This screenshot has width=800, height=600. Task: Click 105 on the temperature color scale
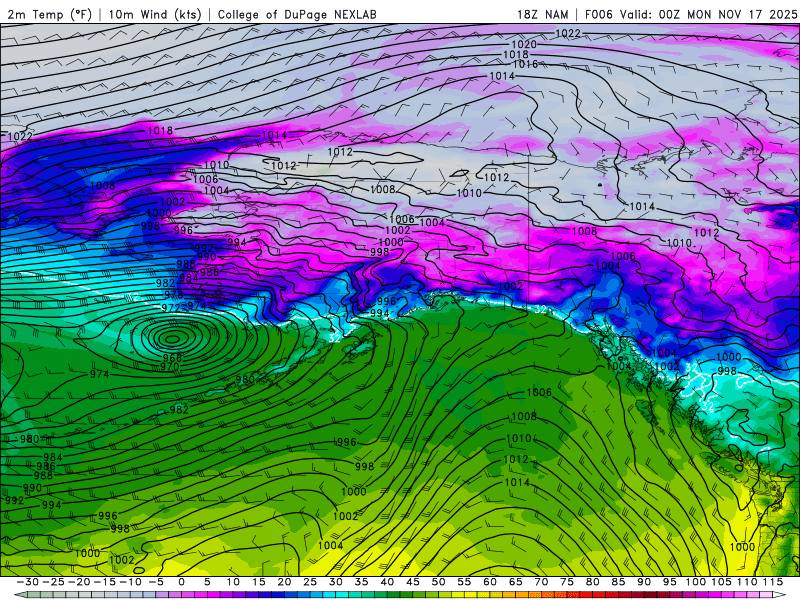[x=721, y=582]
